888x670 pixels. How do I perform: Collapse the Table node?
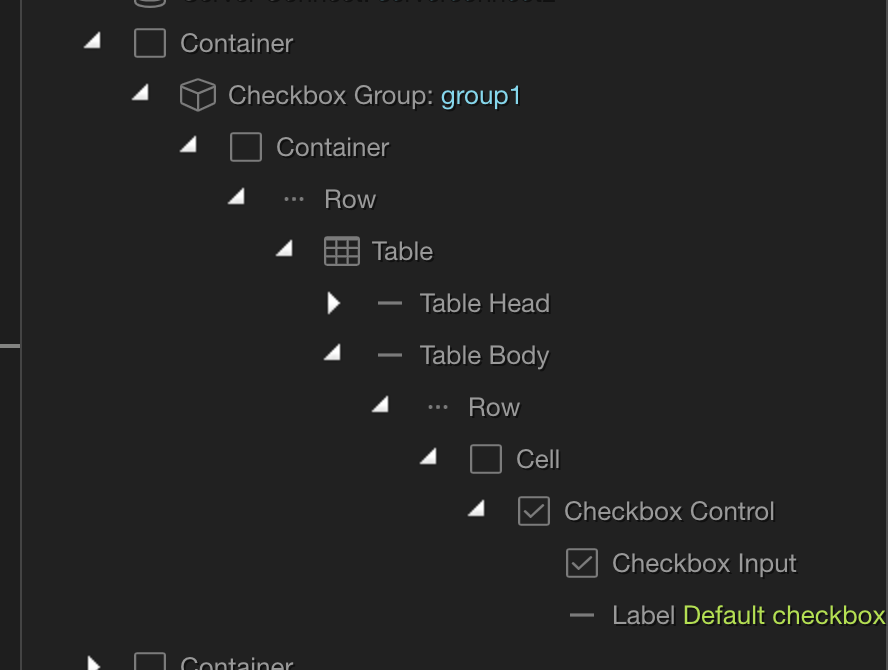coord(285,249)
